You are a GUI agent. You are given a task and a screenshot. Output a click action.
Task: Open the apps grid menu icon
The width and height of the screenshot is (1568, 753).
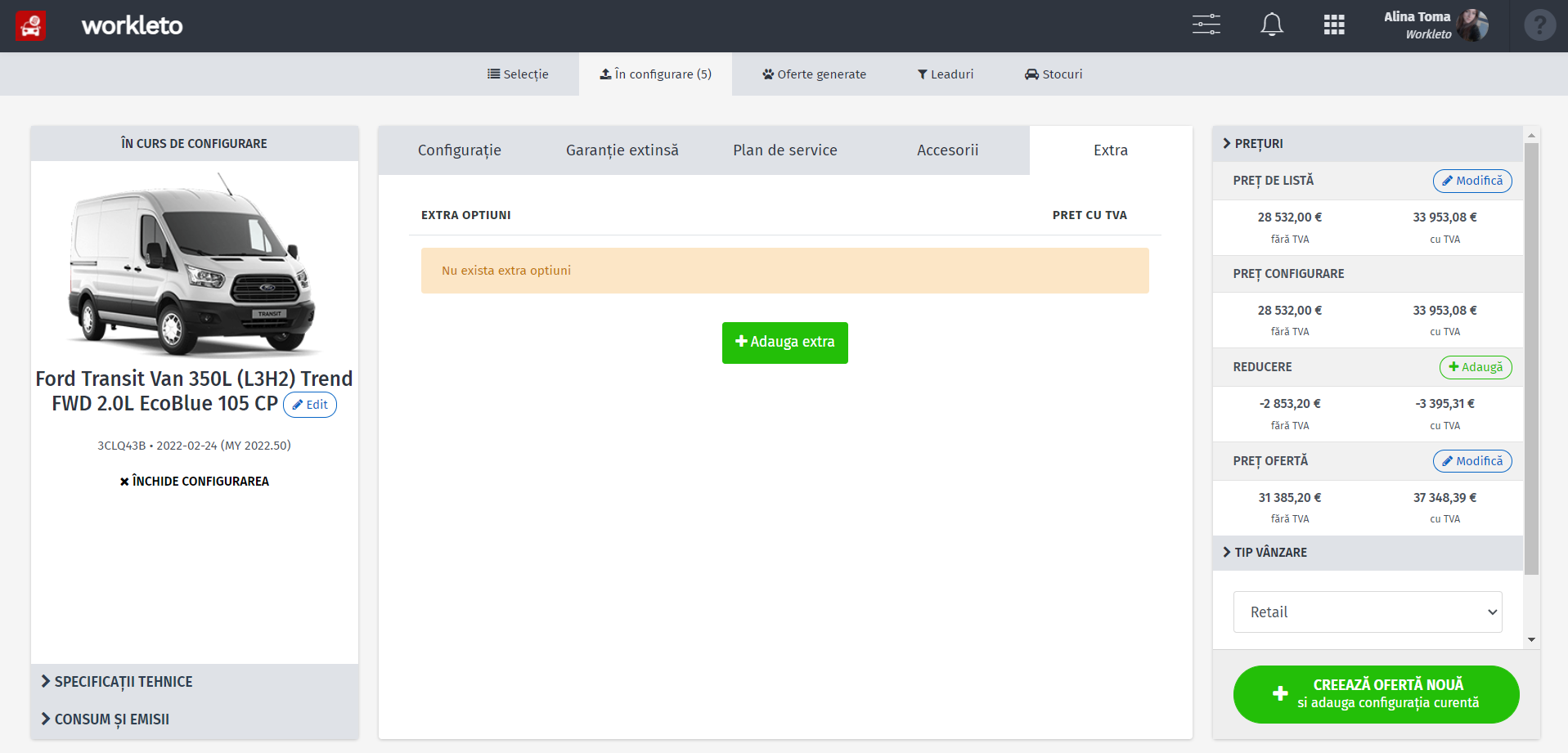pos(1334,25)
